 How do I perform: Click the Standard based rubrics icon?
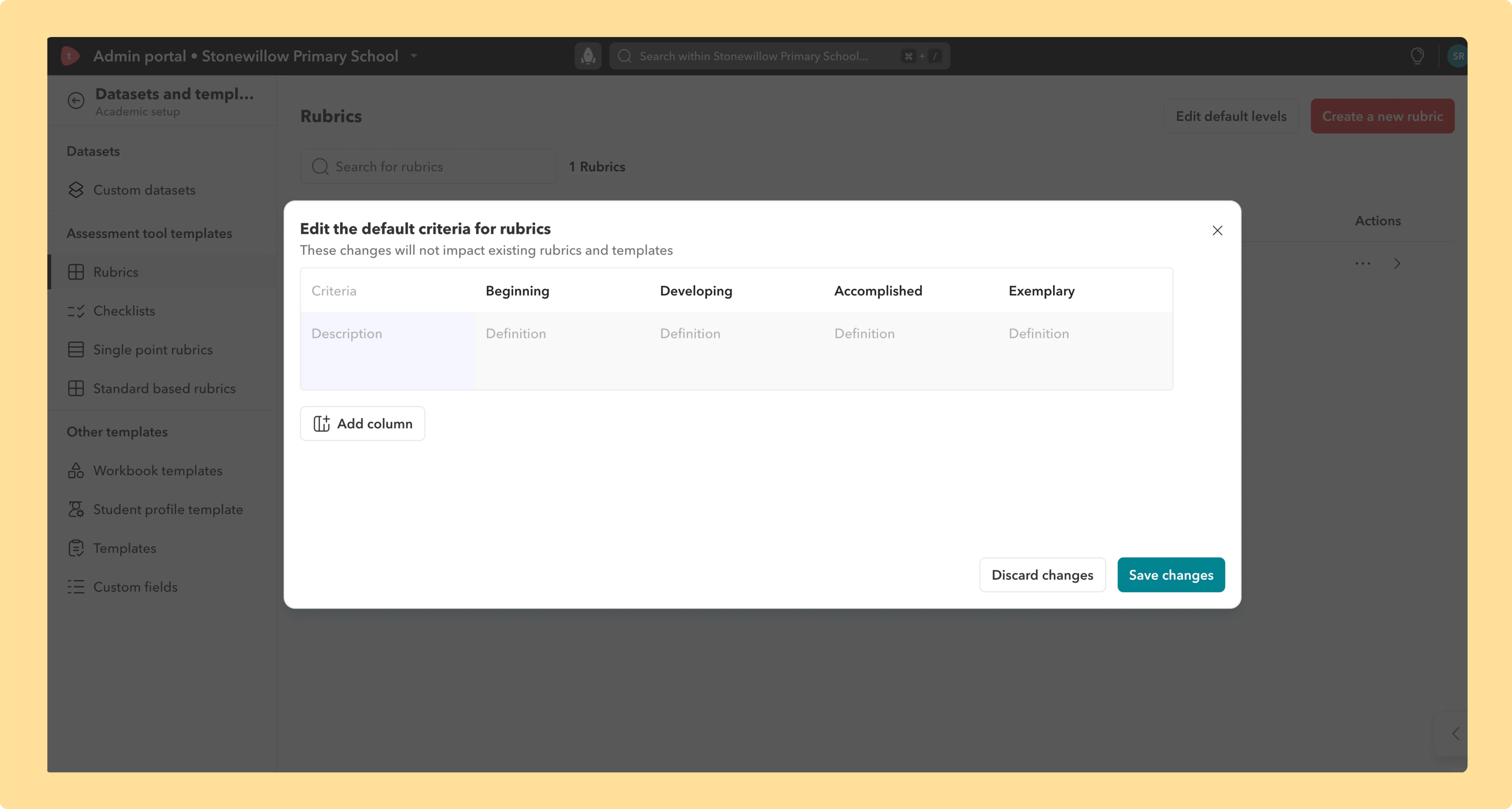click(x=76, y=389)
